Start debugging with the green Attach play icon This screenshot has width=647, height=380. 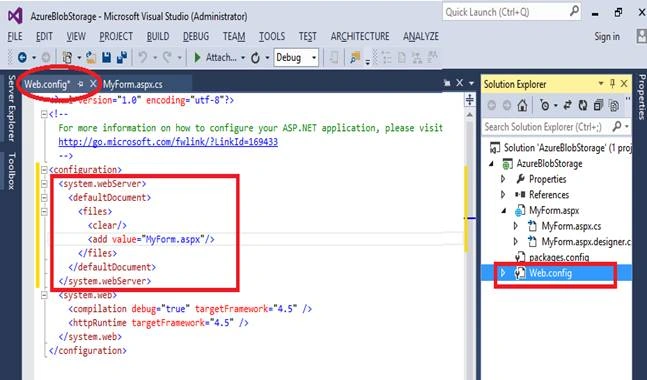click(197, 57)
